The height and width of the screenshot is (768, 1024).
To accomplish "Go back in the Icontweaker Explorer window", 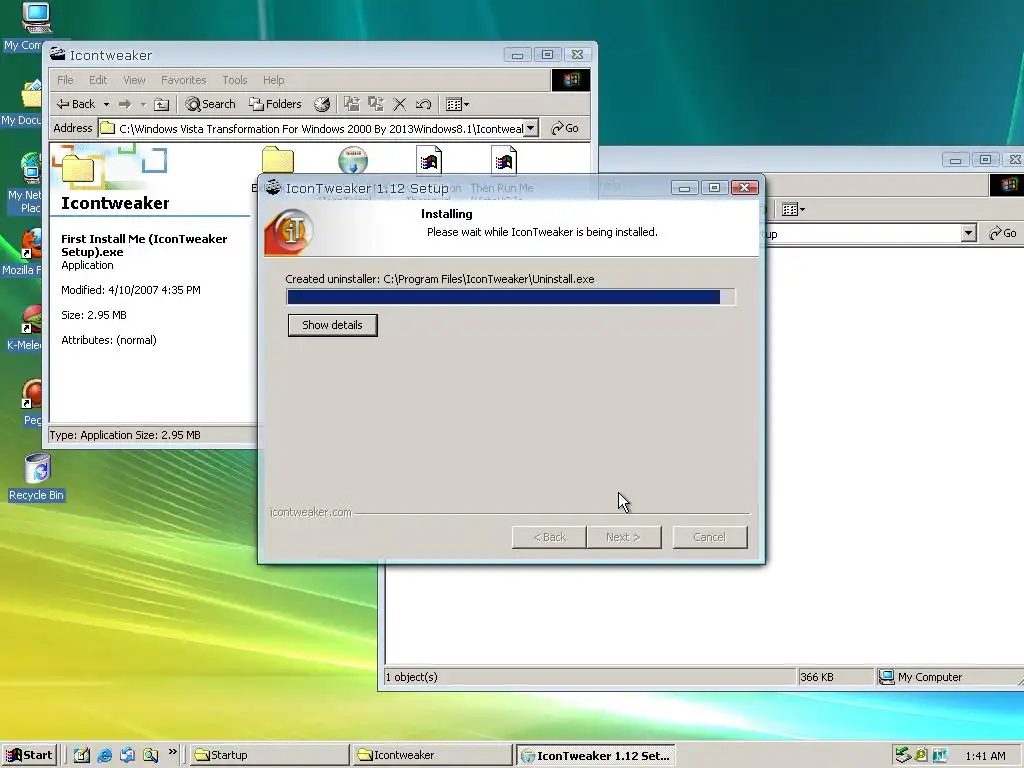I will 76,104.
